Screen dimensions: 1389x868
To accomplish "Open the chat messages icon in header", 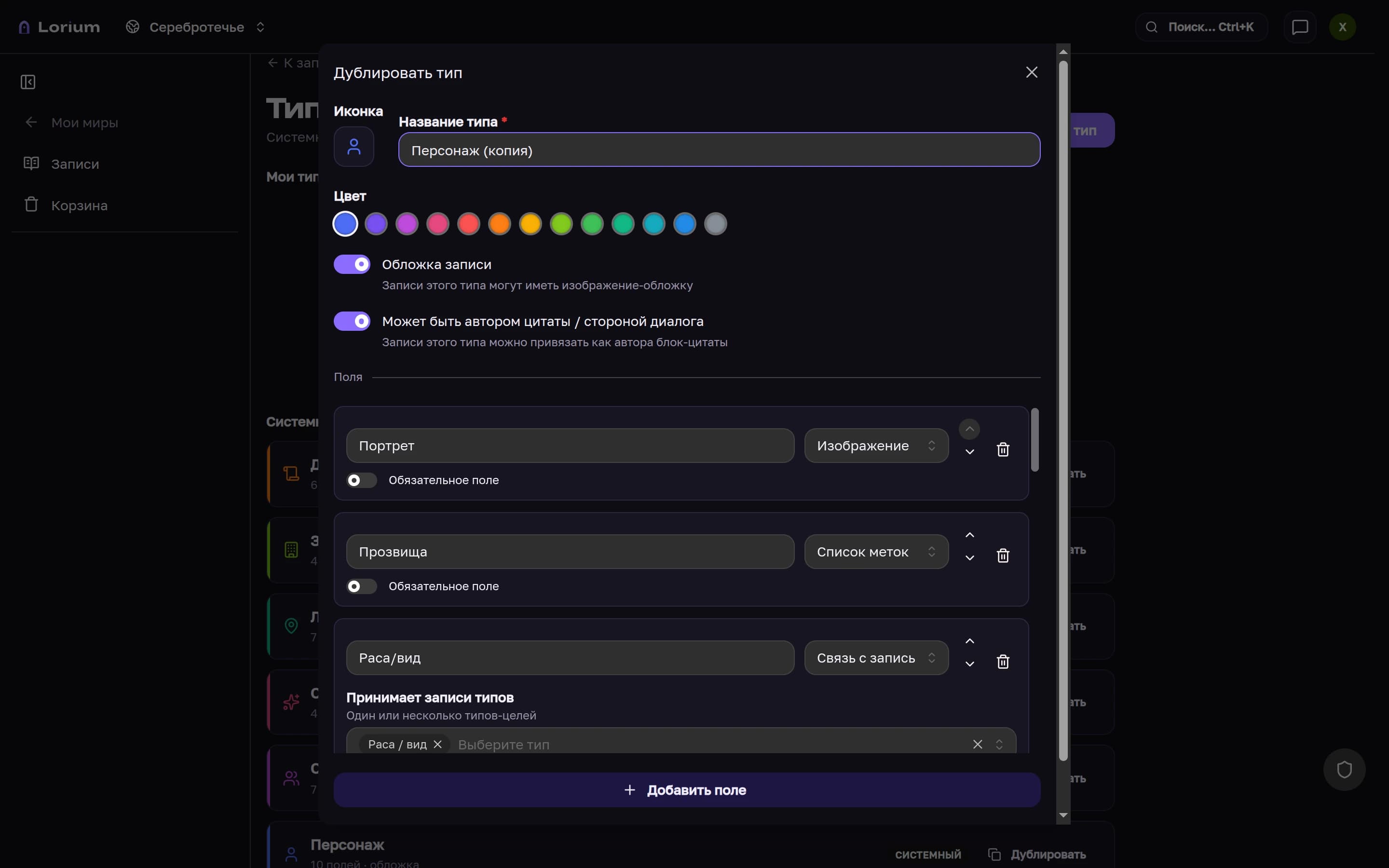I will pos(1300,27).
